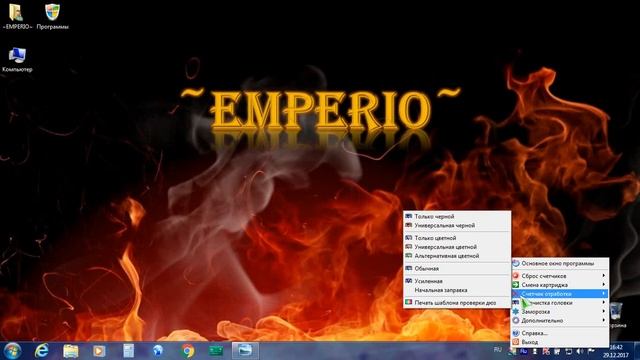
Task: Select the recycle bin desktop icon
Action: pos(616,315)
